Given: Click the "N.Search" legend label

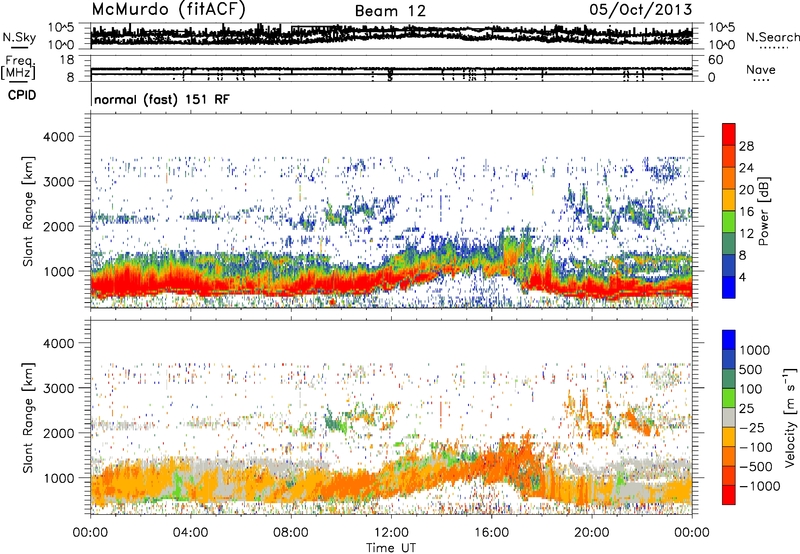Looking at the screenshot, I should 772,37.
